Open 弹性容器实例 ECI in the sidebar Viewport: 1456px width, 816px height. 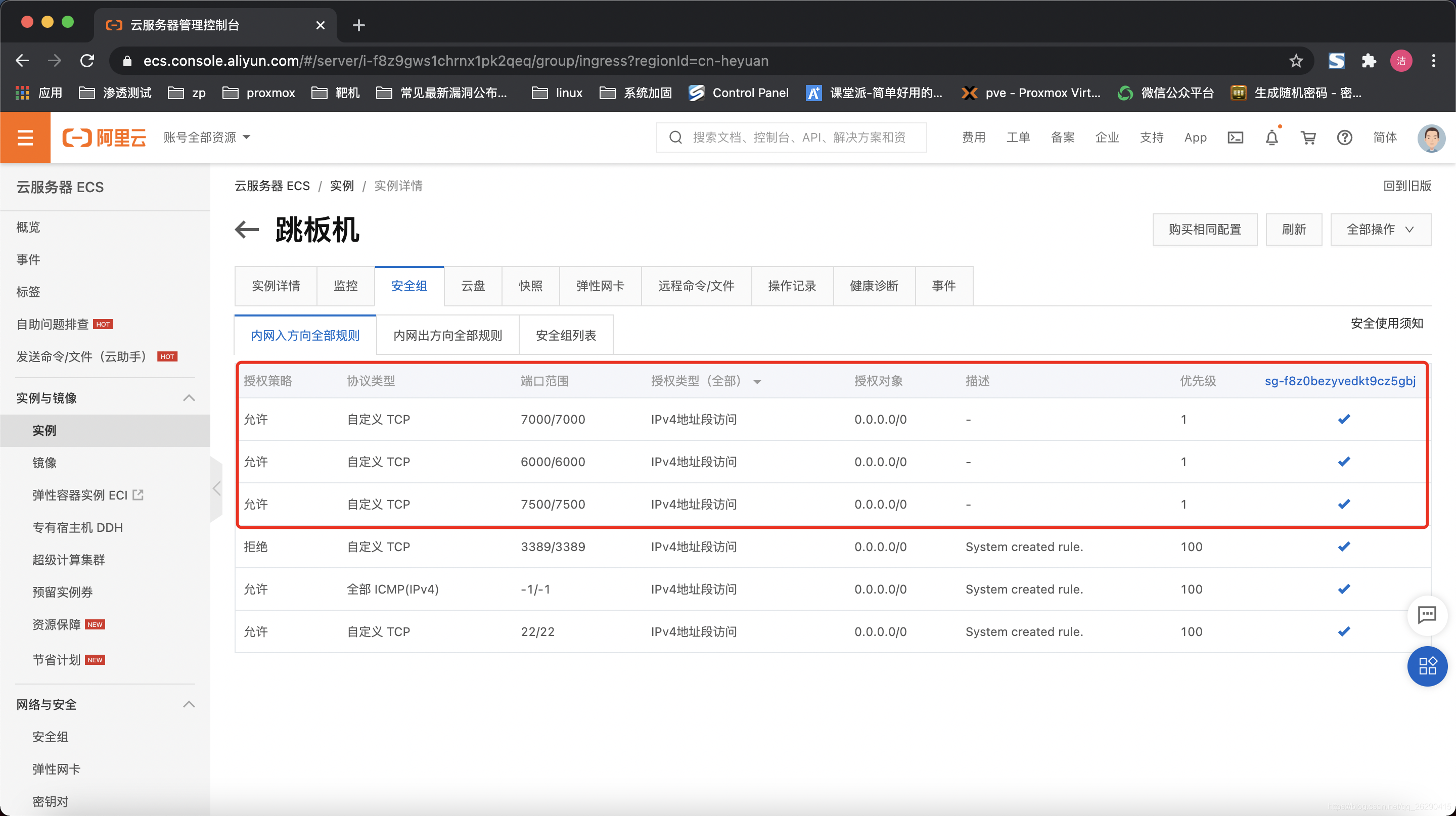[x=87, y=495]
